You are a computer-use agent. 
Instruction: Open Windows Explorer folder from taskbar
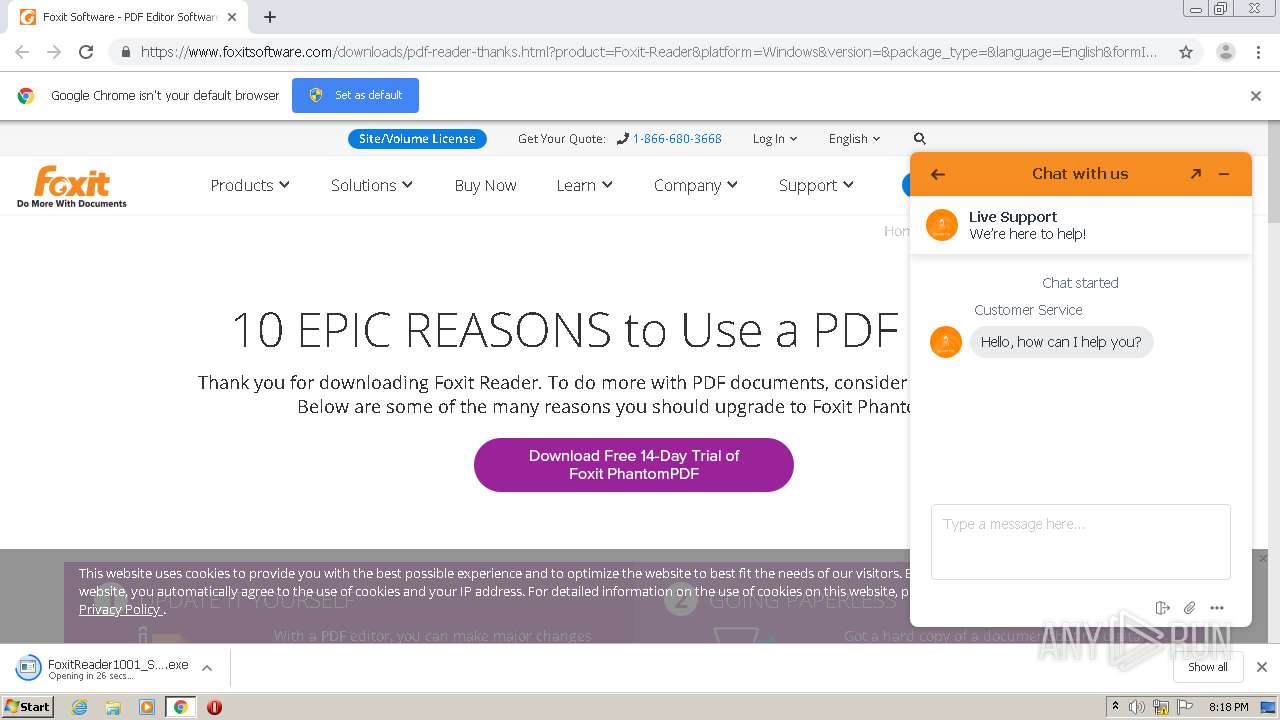113,707
